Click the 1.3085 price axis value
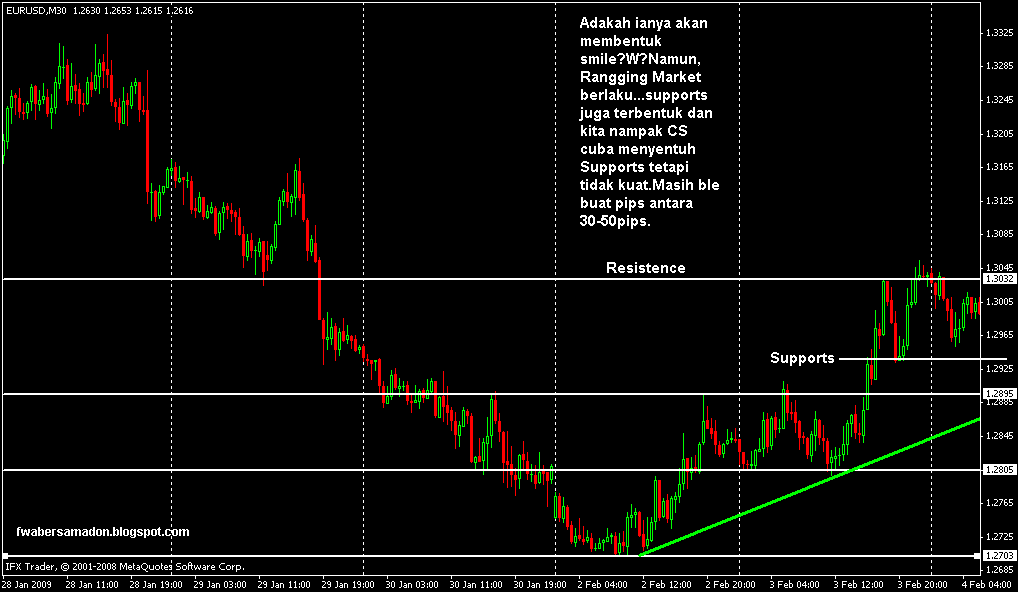The image size is (1018, 592). point(999,234)
